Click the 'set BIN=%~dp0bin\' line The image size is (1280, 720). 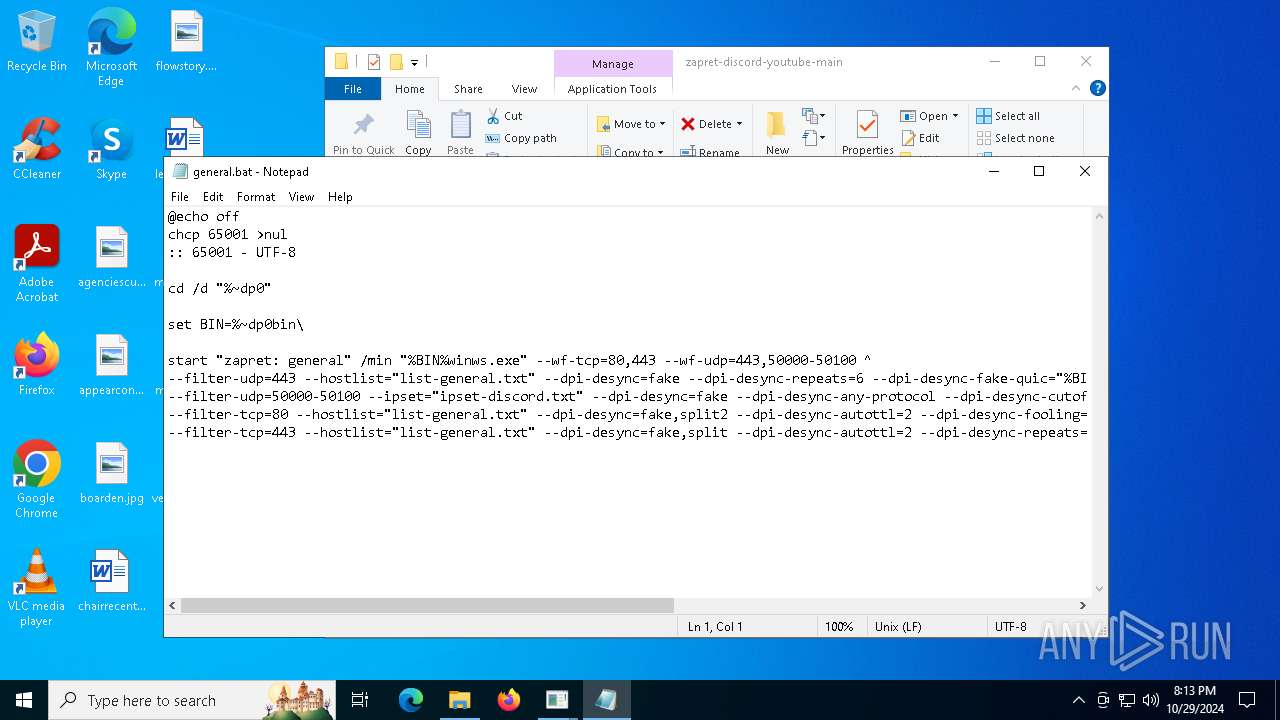pos(236,324)
